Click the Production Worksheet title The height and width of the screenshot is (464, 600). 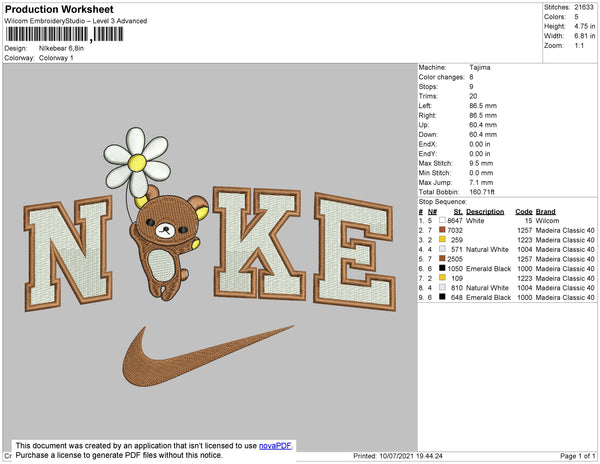coord(51,8)
